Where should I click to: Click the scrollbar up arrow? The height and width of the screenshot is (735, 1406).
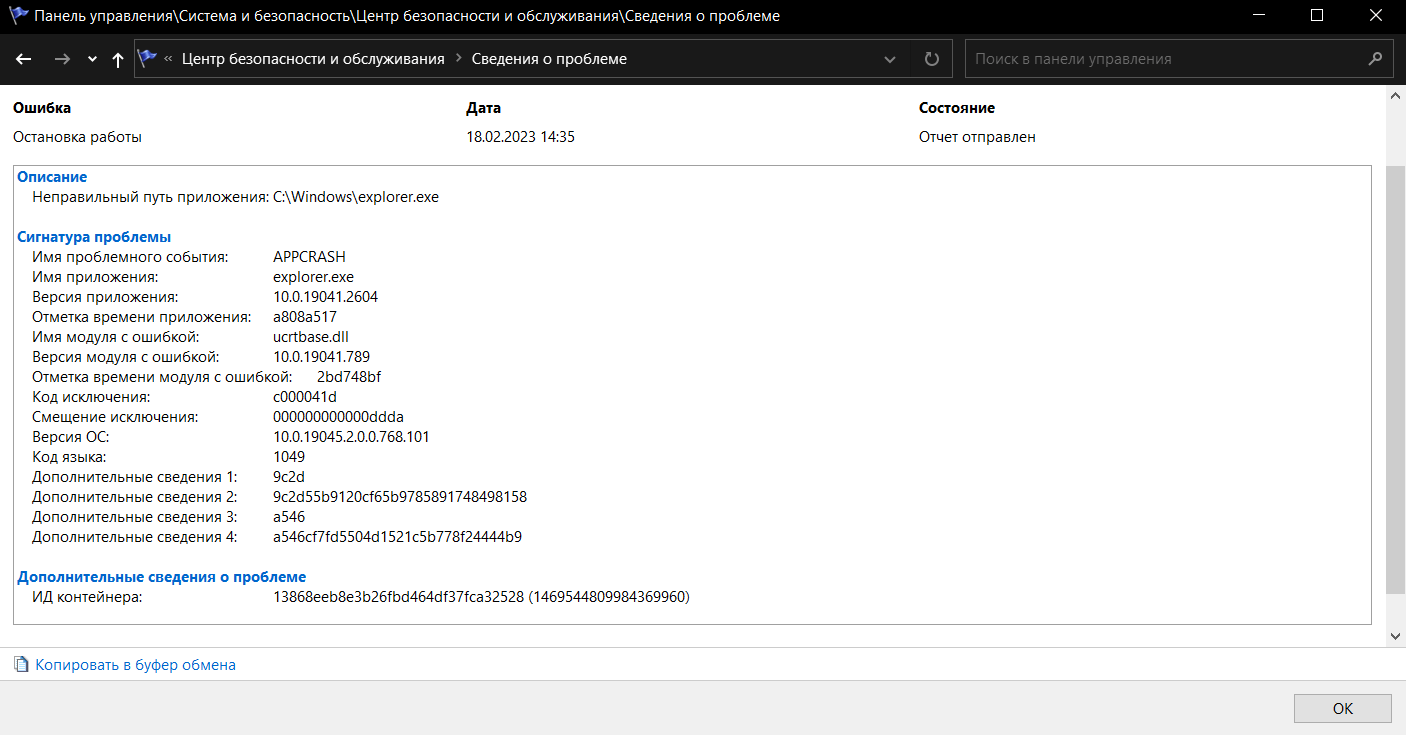pyautogui.click(x=1396, y=95)
